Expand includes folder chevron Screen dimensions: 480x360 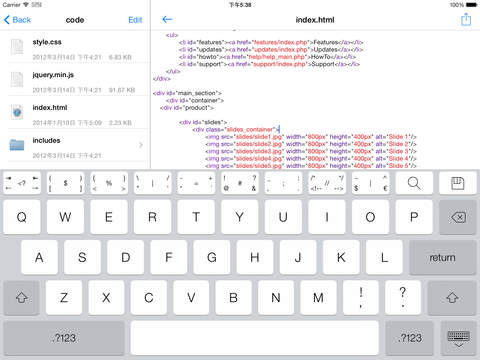click(x=141, y=145)
